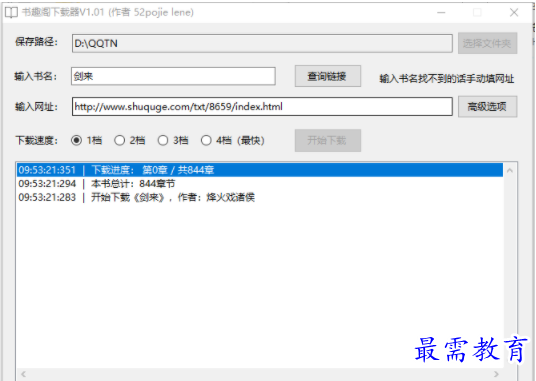Close the 书趣阁下载器 window
536x381 pixels.
coord(514,13)
